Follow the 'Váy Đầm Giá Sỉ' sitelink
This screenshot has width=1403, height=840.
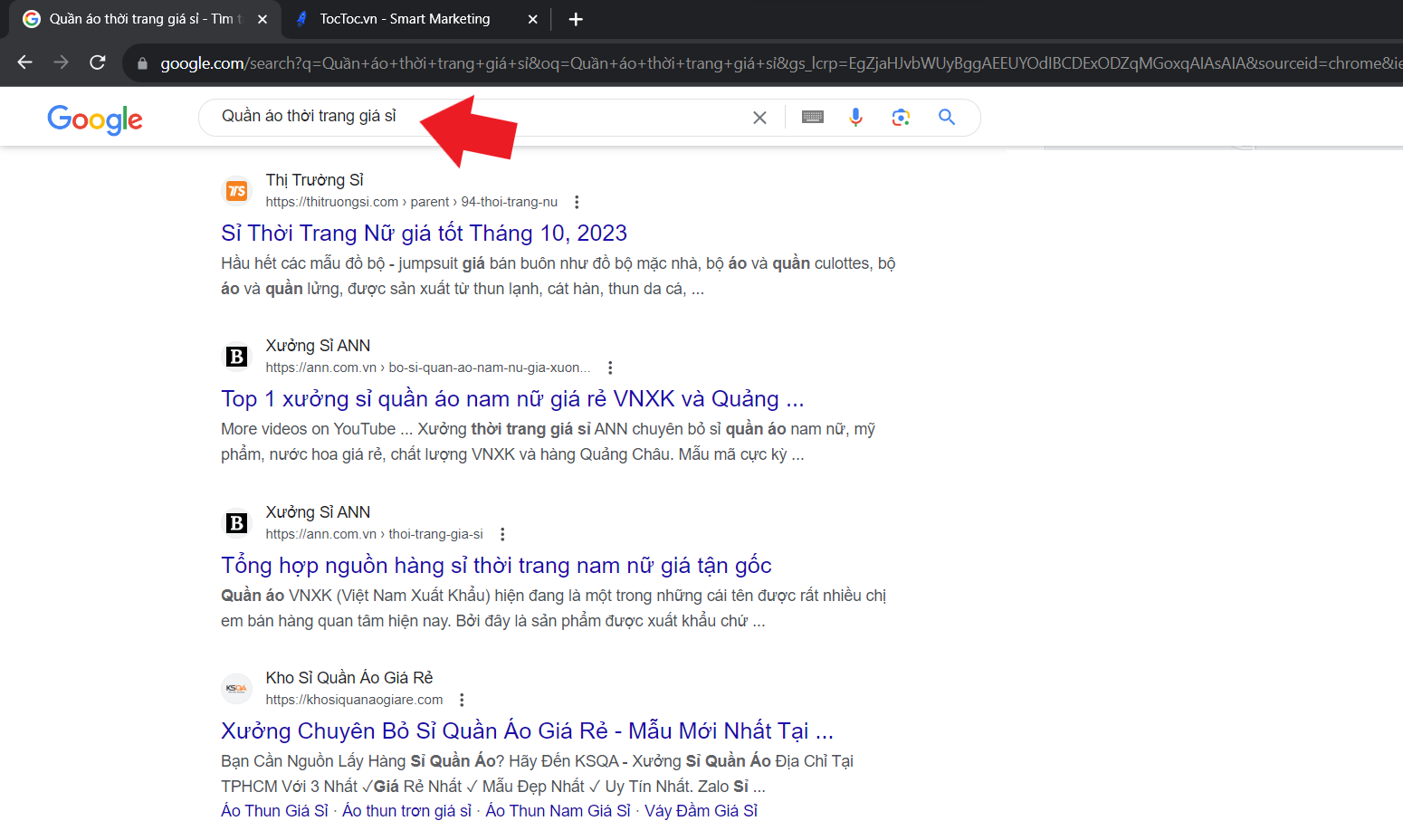click(x=701, y=811)
